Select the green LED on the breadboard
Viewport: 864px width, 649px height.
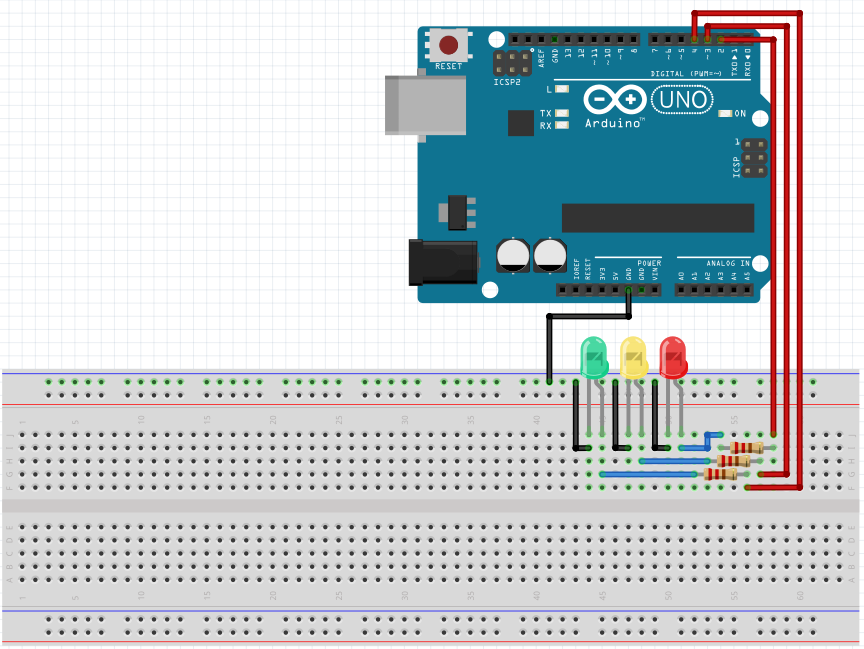[593, 357]
